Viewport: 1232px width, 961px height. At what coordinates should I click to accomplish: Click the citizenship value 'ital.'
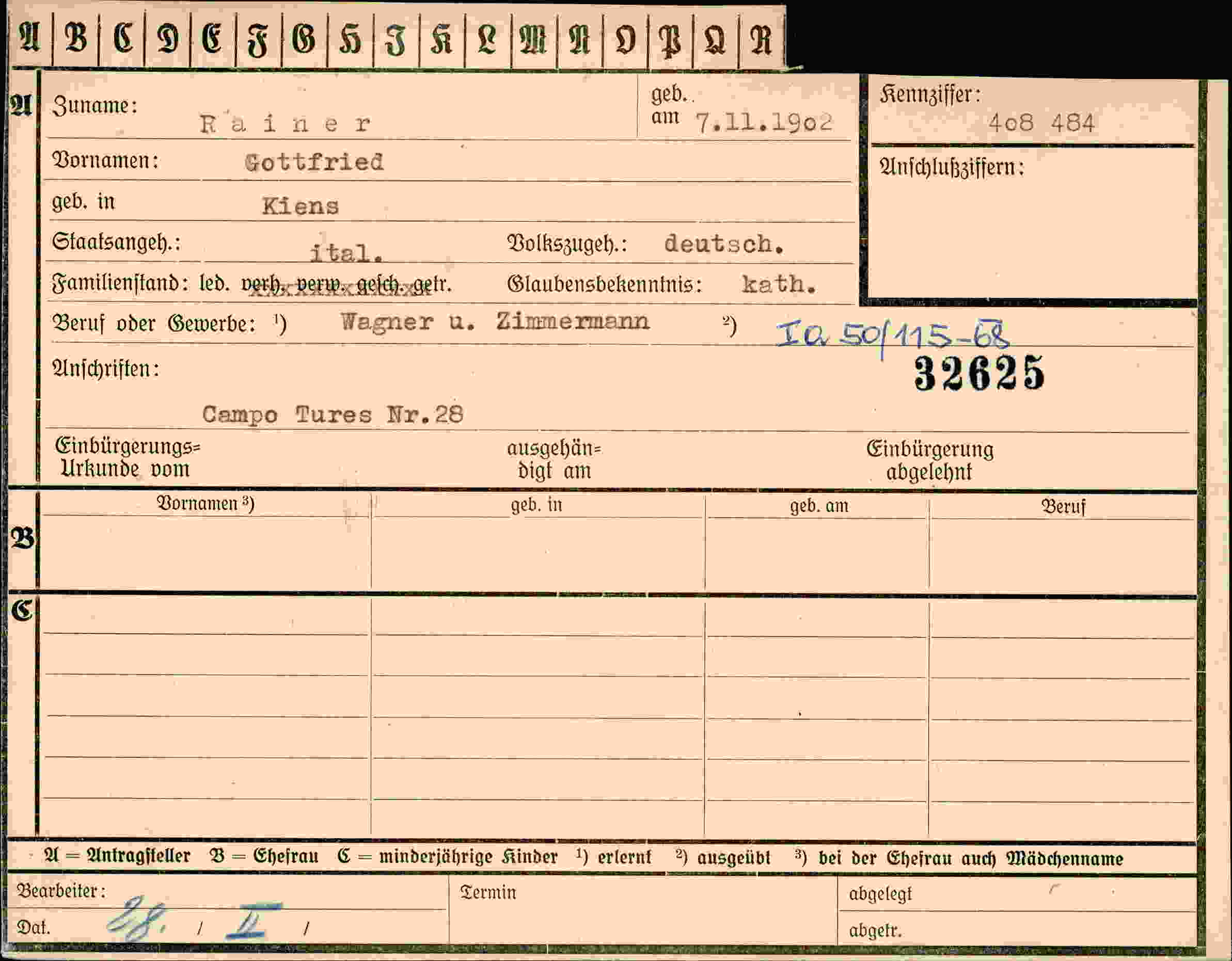coord(346,253)
